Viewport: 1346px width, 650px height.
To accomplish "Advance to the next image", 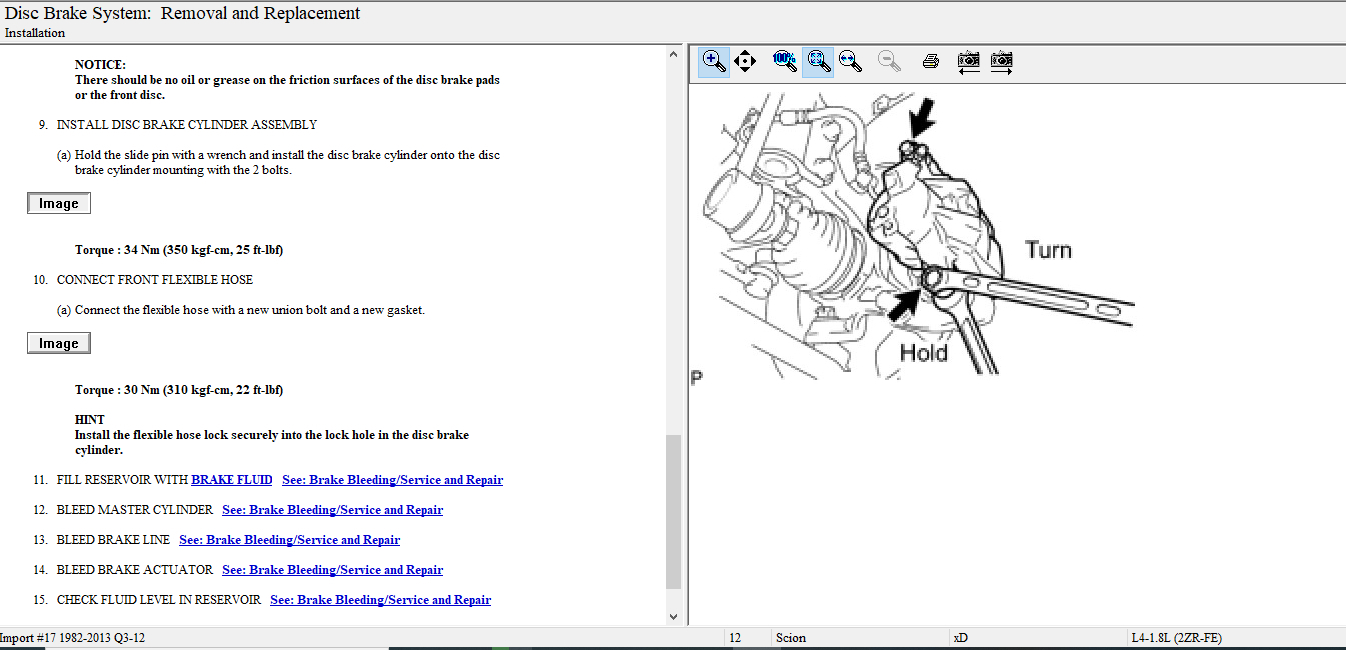I will point(1001,61).
